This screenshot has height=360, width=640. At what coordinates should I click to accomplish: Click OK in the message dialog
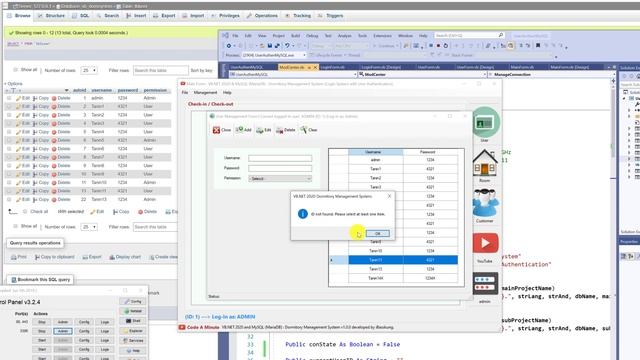pyautogui.click(x=378, y=233)
